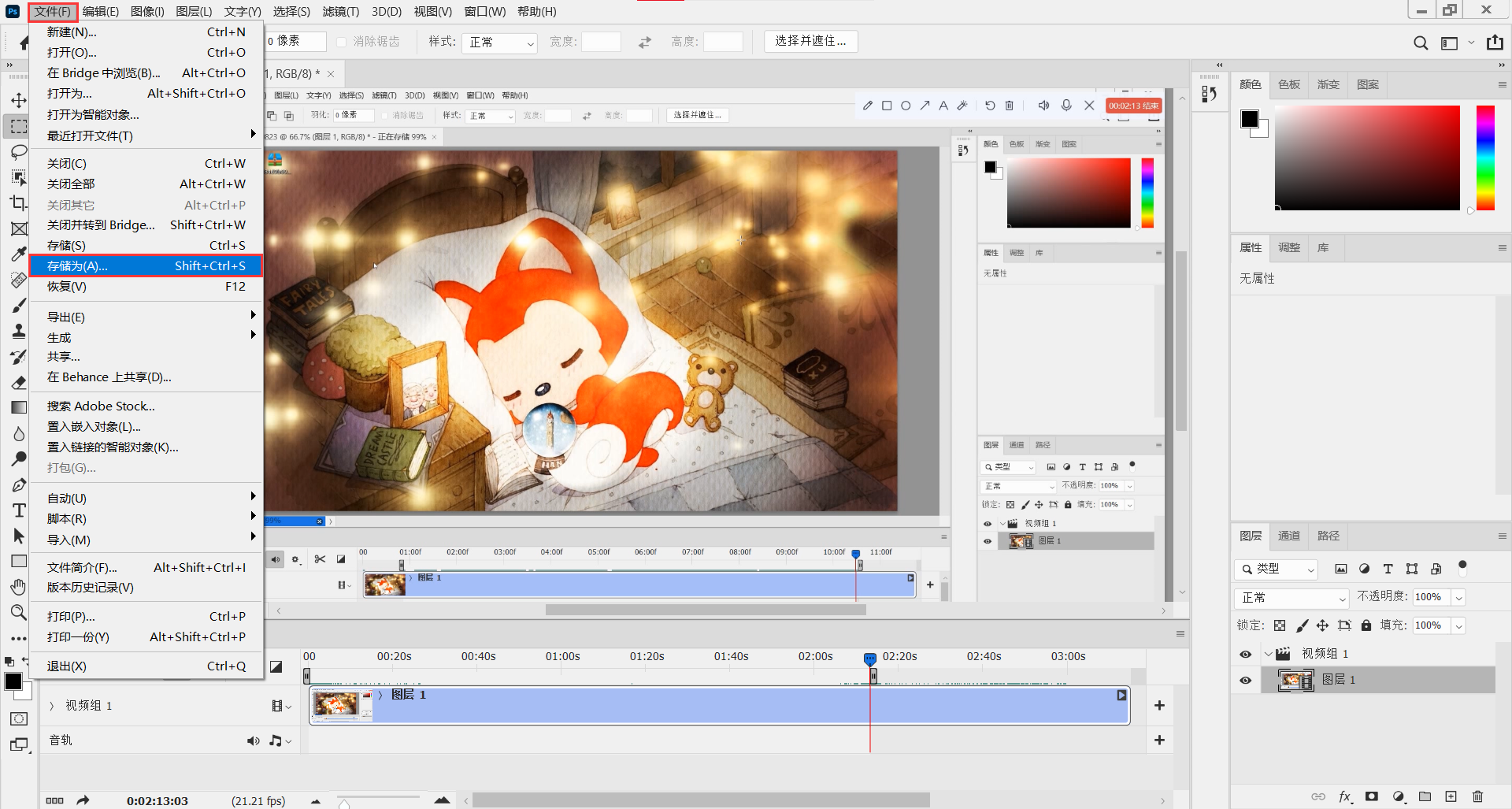Add a layer mask with the mask icon

(x=1372, y=796)
